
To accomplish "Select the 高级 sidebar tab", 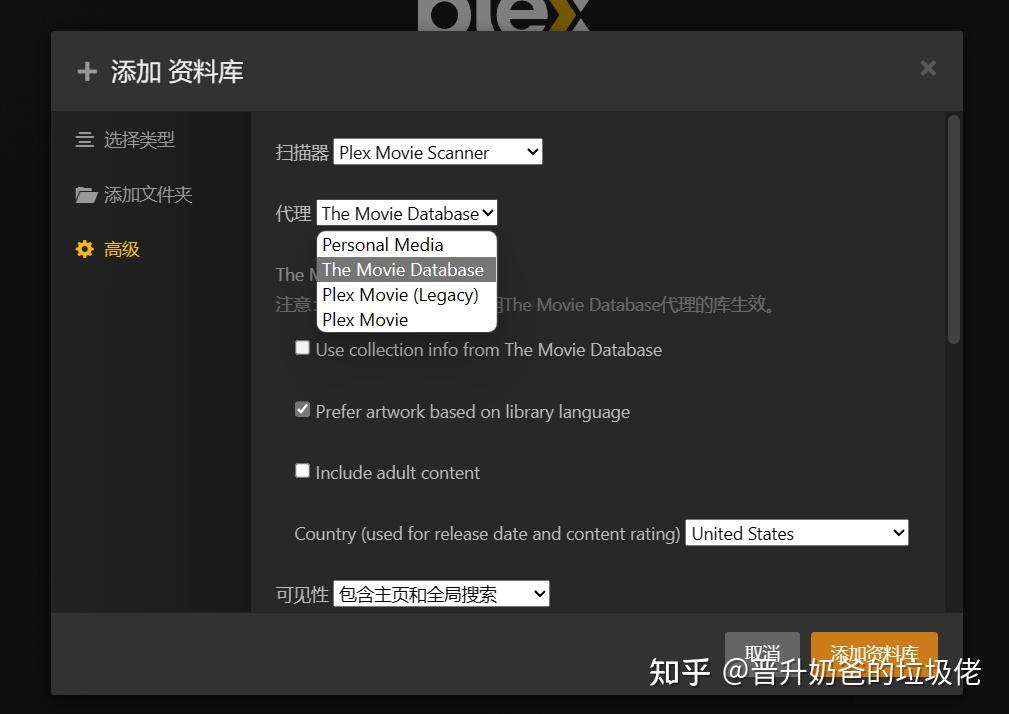I will pyautogui.click(x=121, y=248).
